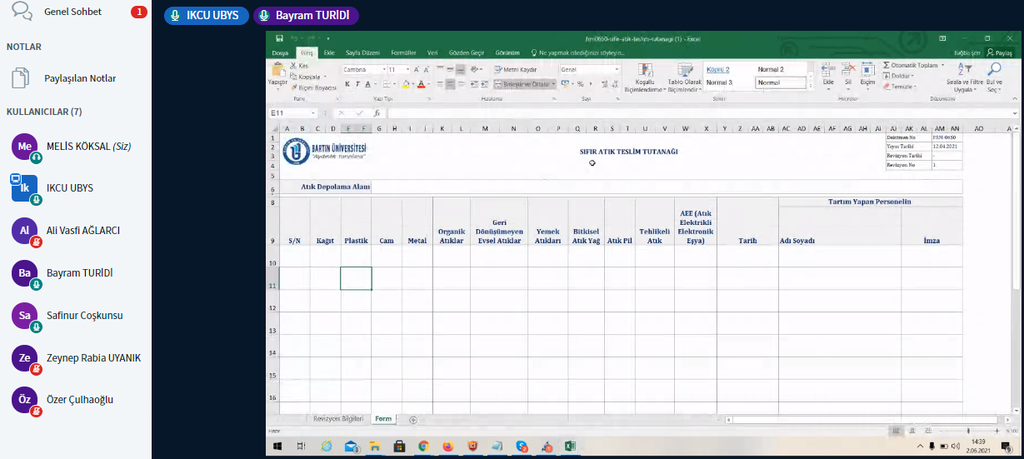Click the Excel taskbar icon
The image size is (1024, 459).
569,447
